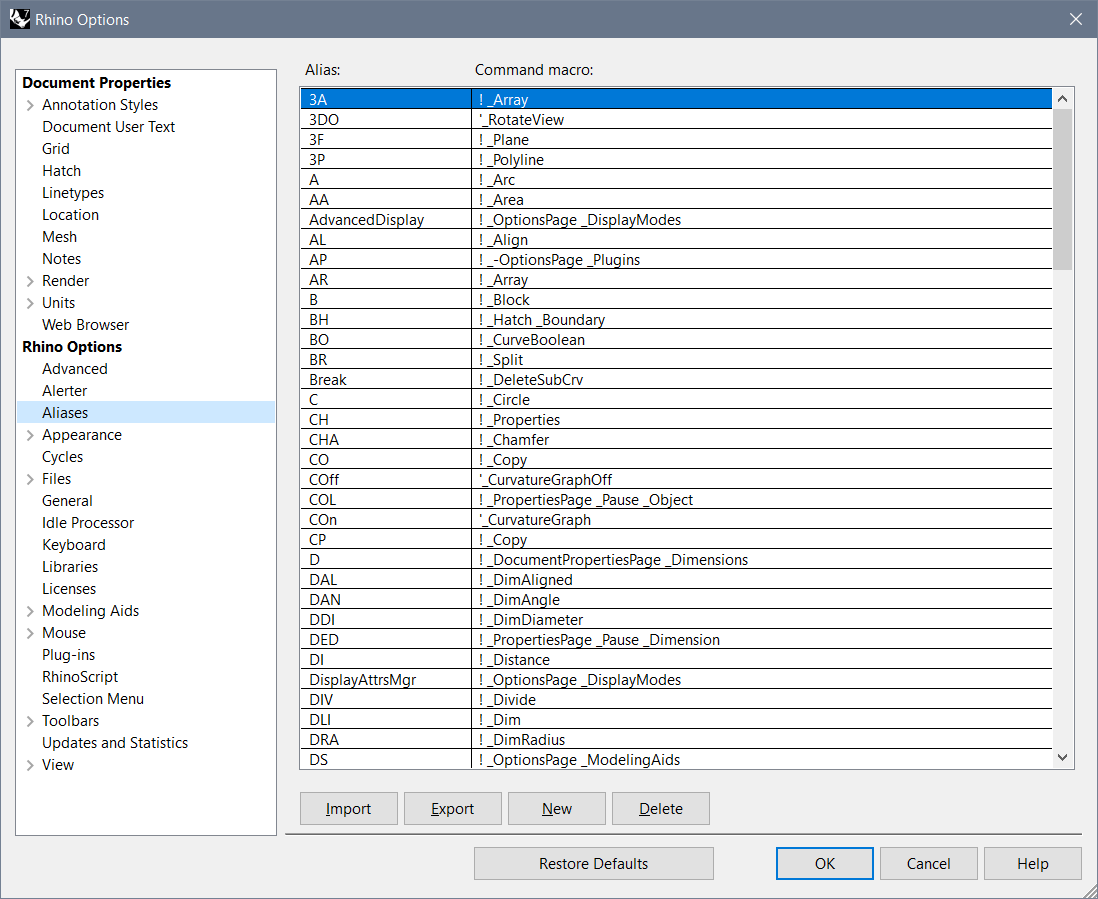The height and width of the screenshot is (899, 1098).
Task: Open the Selection Menu page
Action: [93, 699]
